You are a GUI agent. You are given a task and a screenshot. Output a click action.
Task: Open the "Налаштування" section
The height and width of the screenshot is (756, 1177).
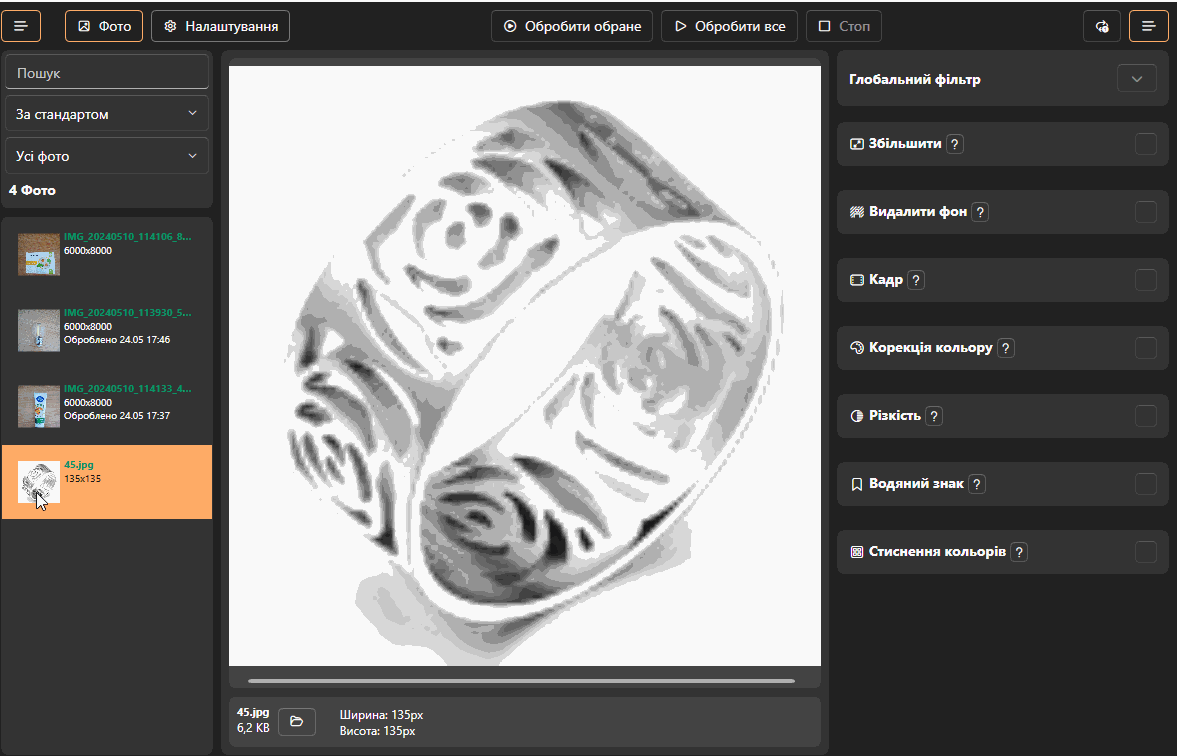(218, 26)
